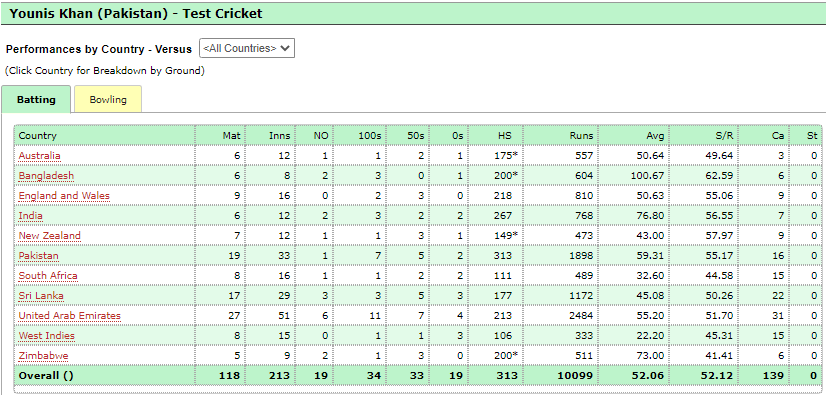826x395 pixels.
Task: Select the page title Younis Khan heading
Action: 136,14
